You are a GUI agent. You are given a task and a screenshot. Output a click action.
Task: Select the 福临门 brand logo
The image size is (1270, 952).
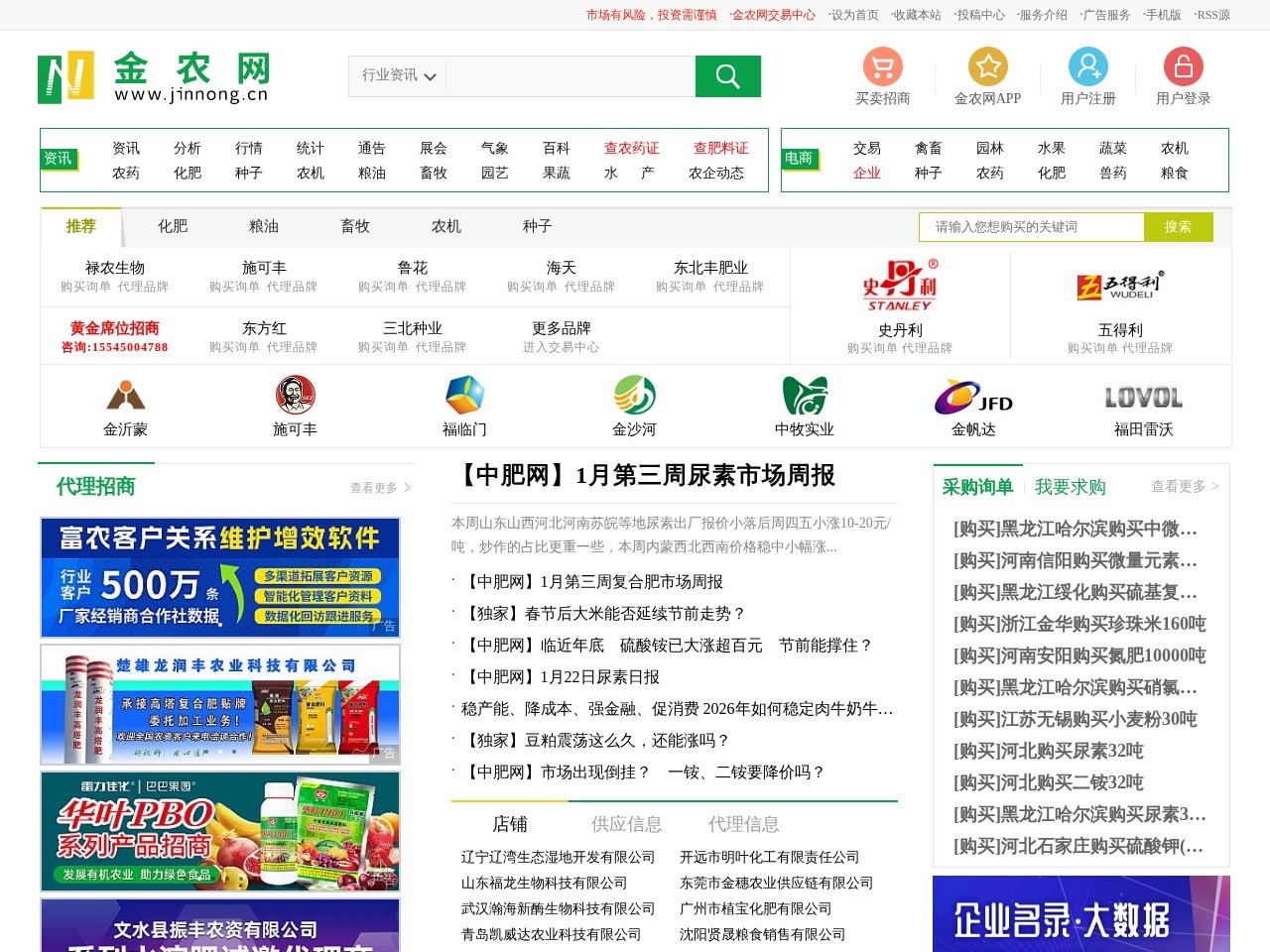coord(464,395)
